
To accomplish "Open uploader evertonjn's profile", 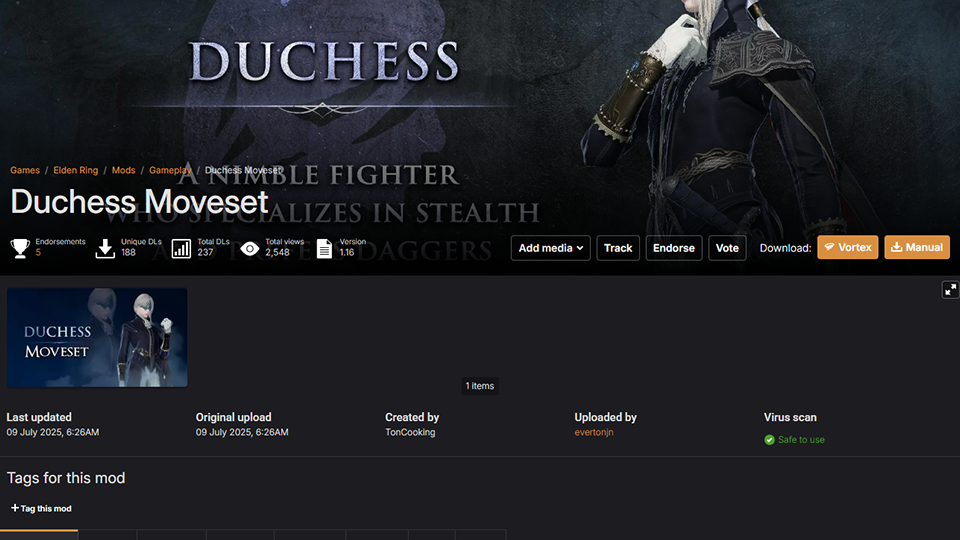I will [x=594, y=432].
